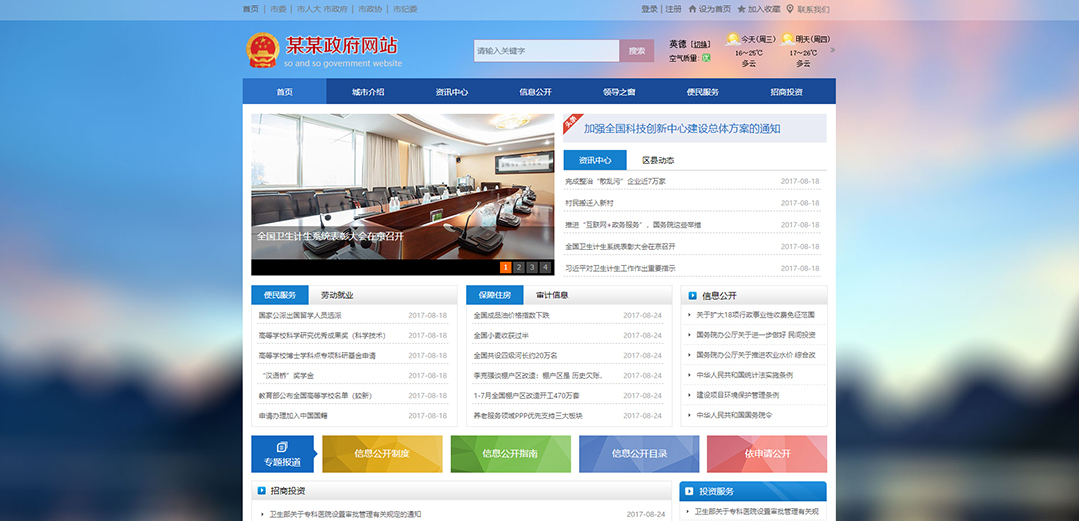1079x521 pixels.
Task: Switch to the 区县动态 tab
Action: pos(657,160)
